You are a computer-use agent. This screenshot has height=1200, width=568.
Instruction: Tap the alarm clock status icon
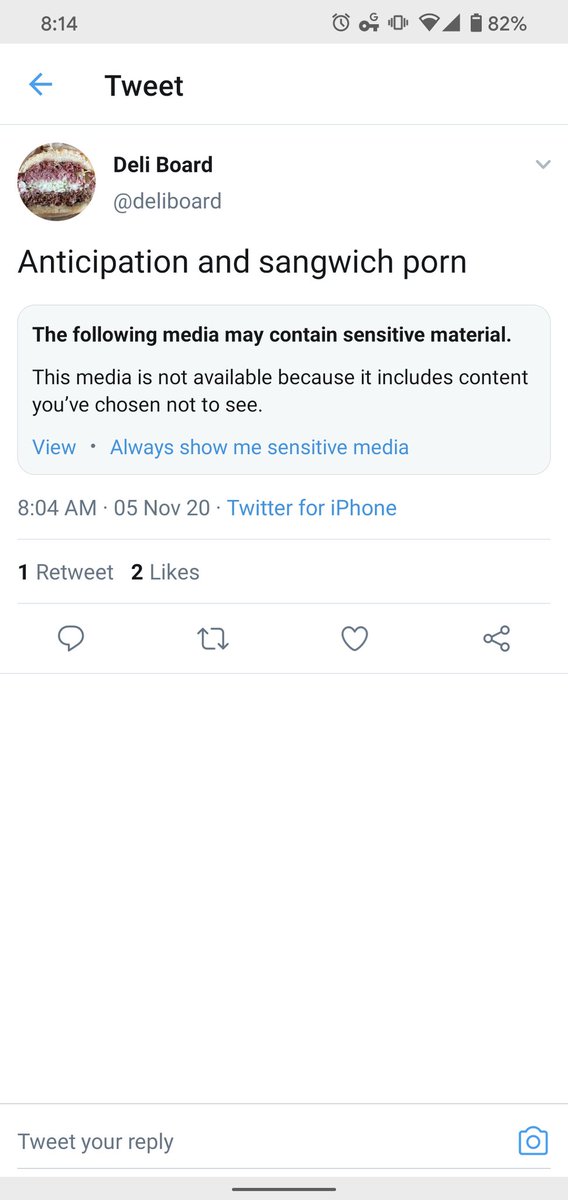click(x=341, y=23)
